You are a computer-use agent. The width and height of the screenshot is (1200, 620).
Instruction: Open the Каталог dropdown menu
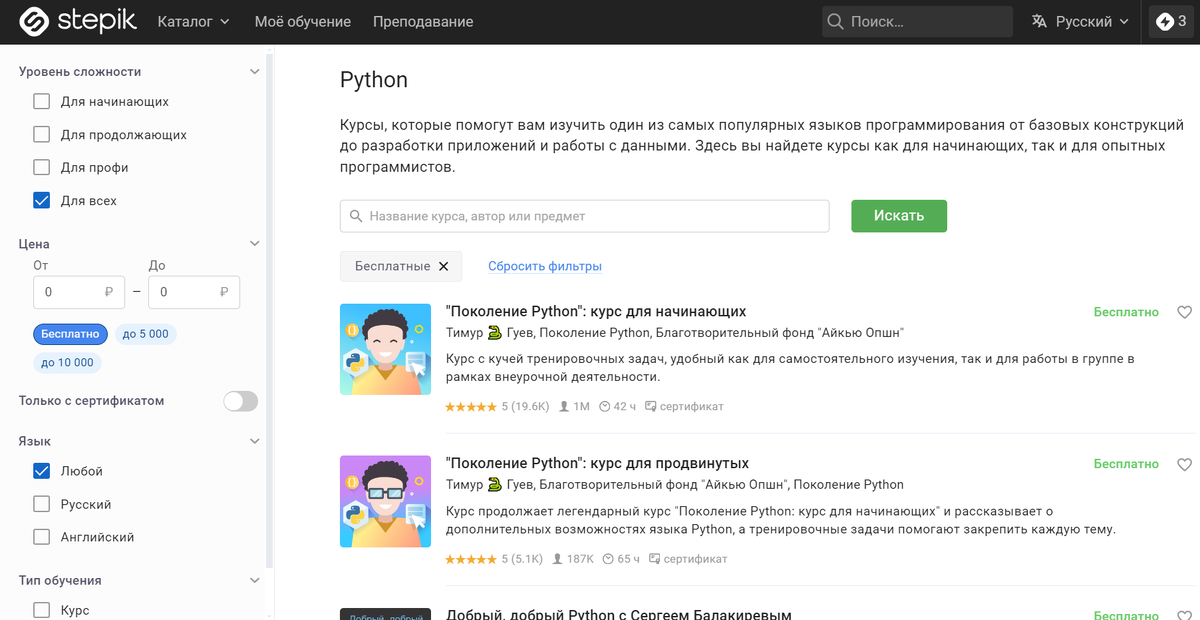click(193, 21)
